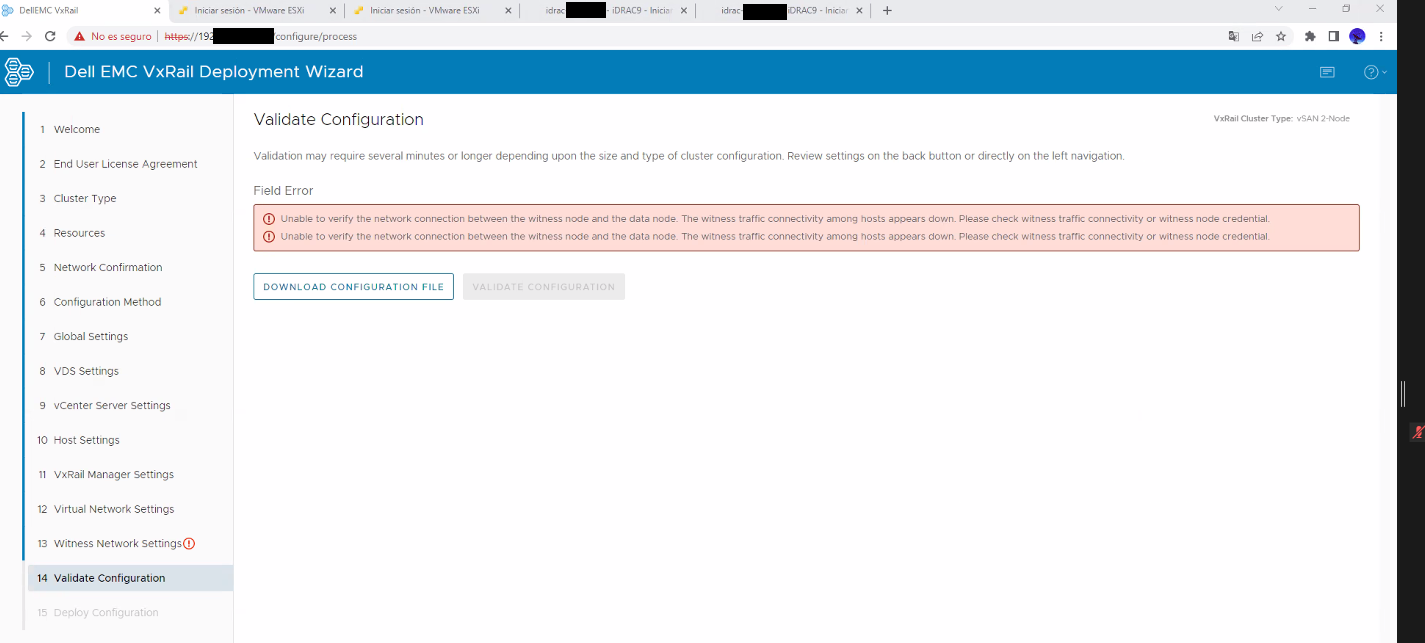Image resolution: width=1425 pixels, height=643 pixels.
Task: Click the browser profile avatar
Action: [1357, 35]
